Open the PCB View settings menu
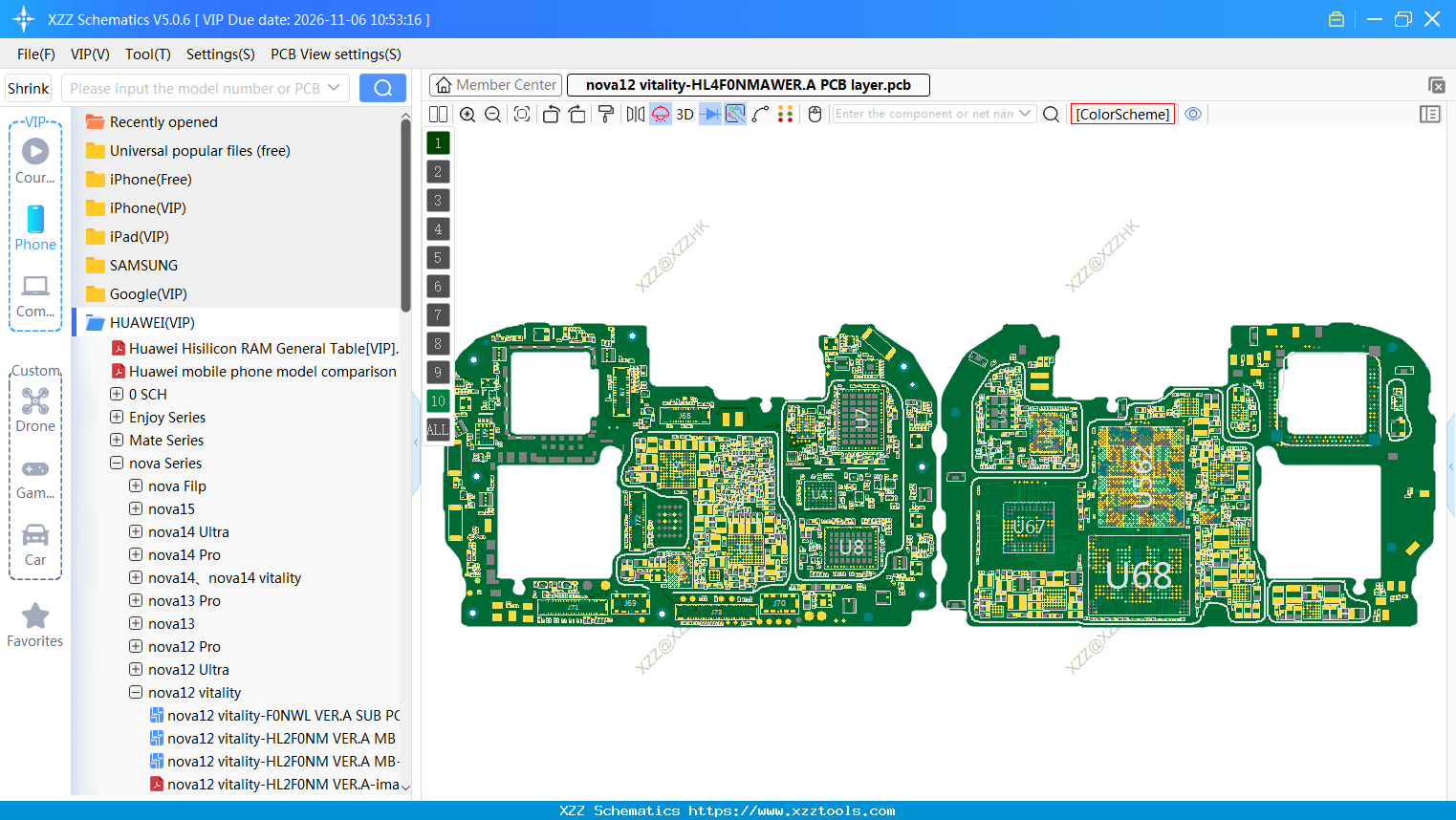1456x820 pixels. click(335, 54)
